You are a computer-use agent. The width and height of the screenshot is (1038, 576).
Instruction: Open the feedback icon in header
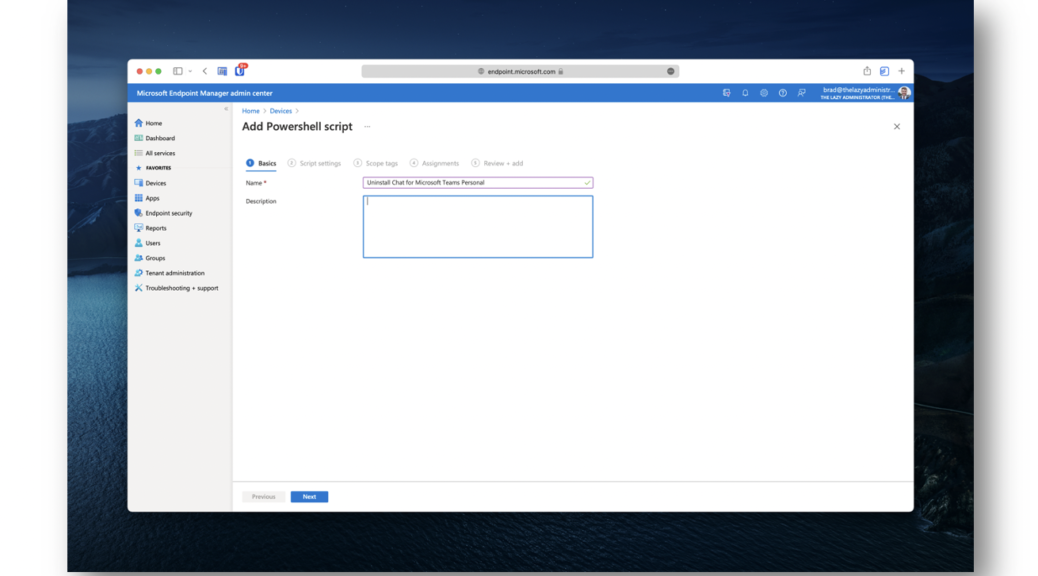(801, 93)
